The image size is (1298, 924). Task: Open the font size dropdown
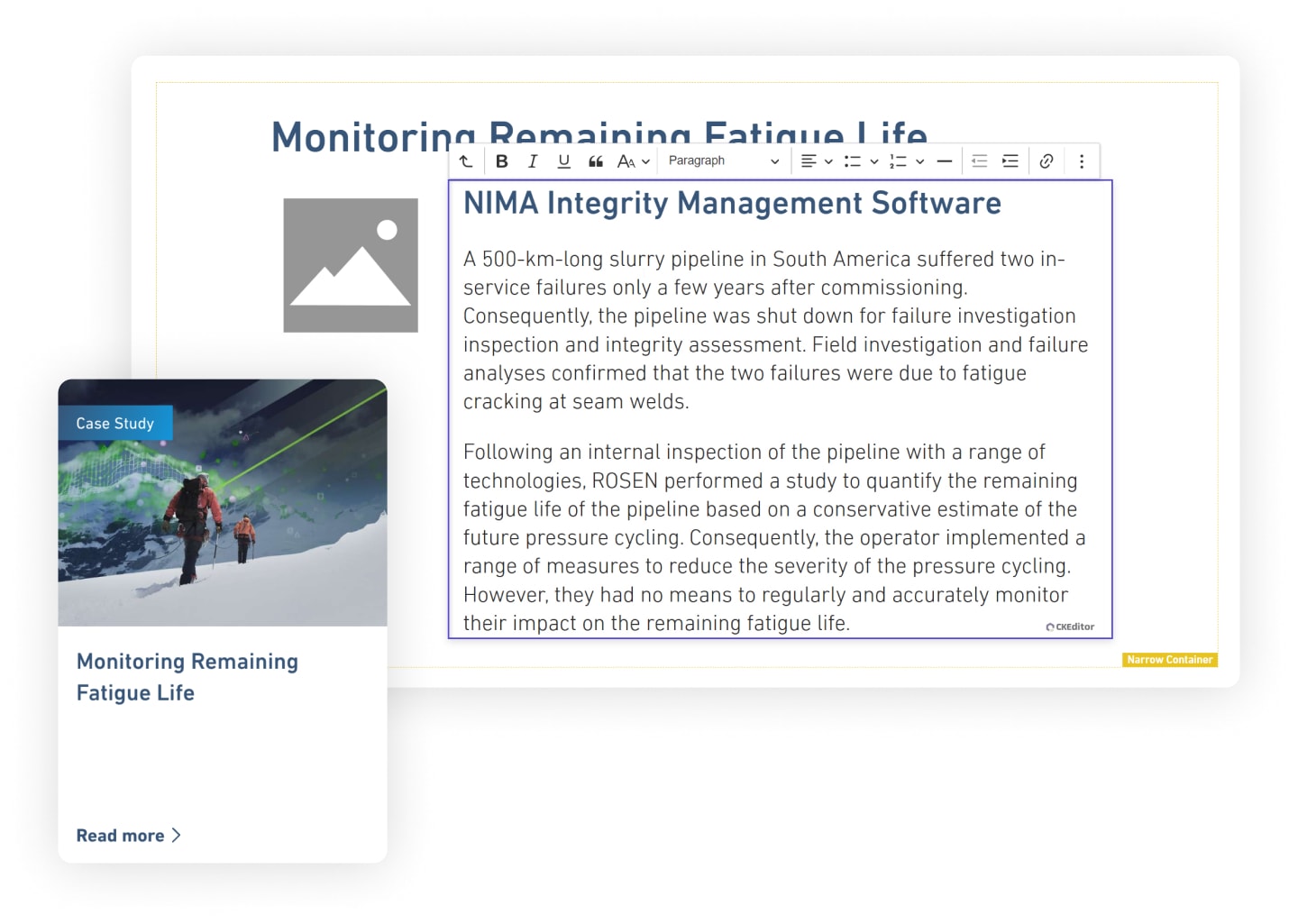click(x=633, y=161)
